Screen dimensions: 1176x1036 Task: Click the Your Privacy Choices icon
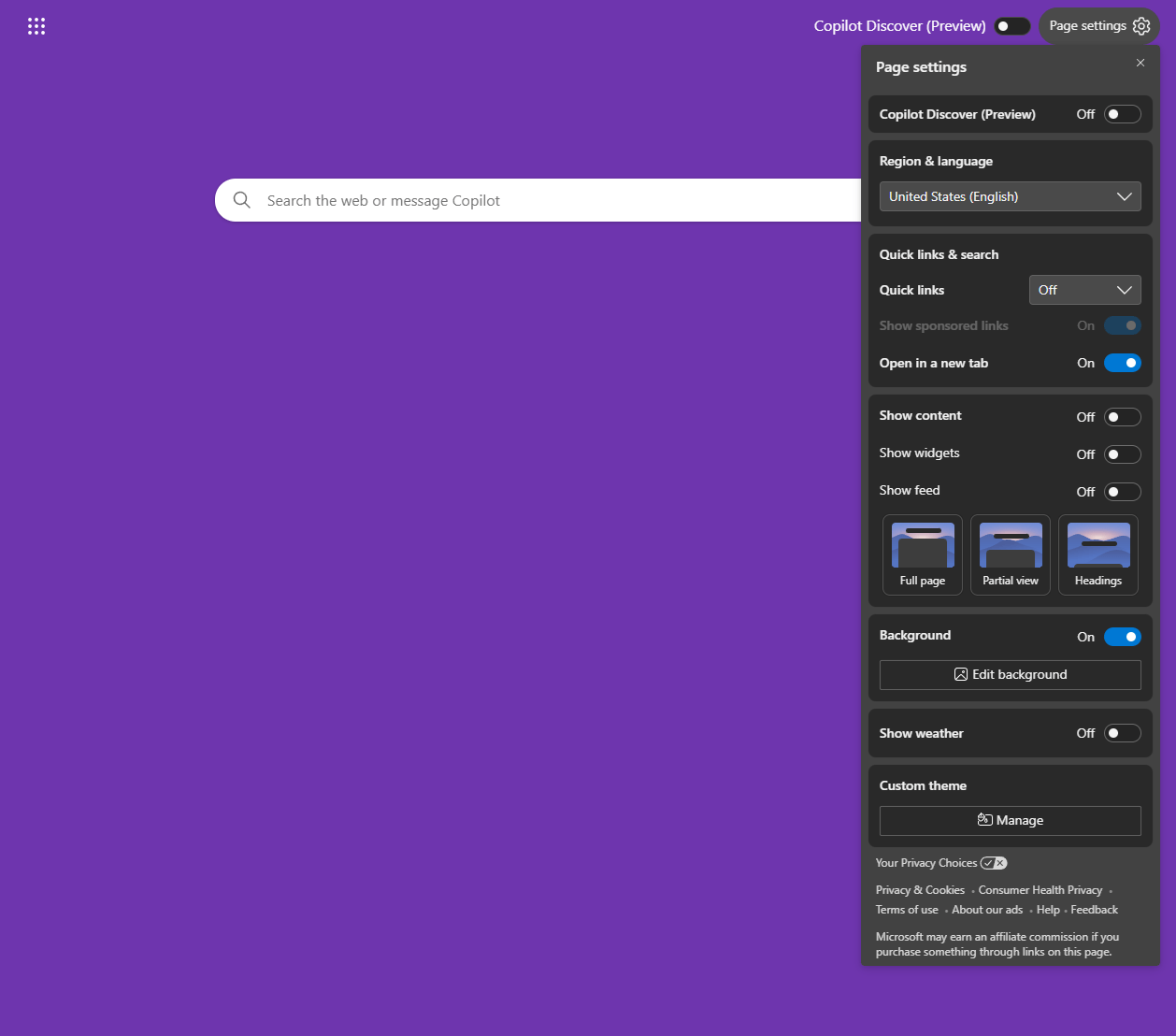click(x=993, y=863)
